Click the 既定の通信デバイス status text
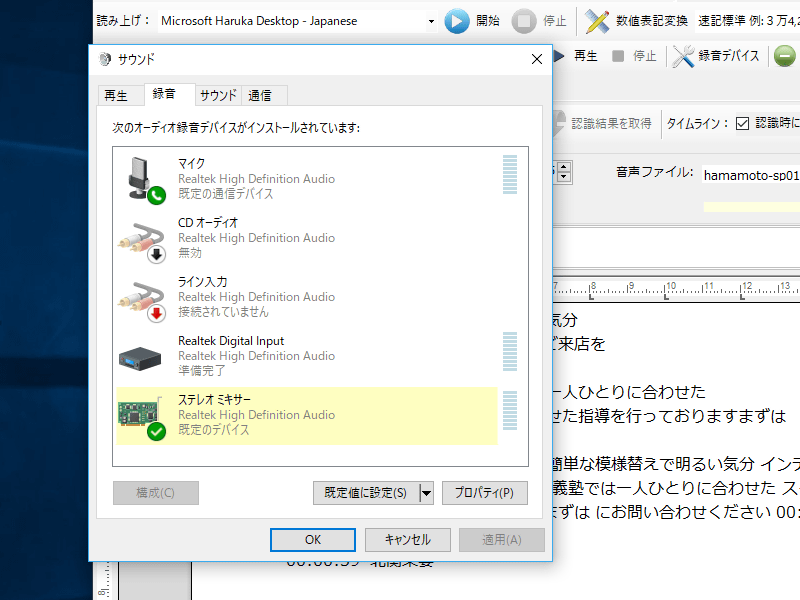The width and height of the screenshot is (800, 600). (x=226, y=193)
